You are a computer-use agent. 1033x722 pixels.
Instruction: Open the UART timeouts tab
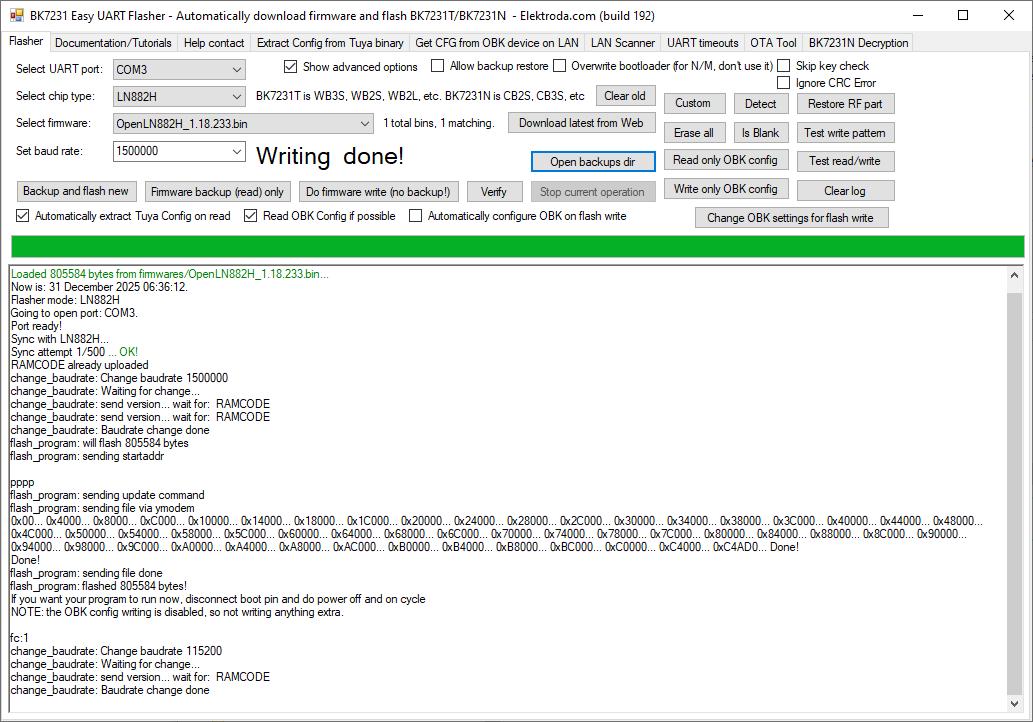click(x=702, y=43)
